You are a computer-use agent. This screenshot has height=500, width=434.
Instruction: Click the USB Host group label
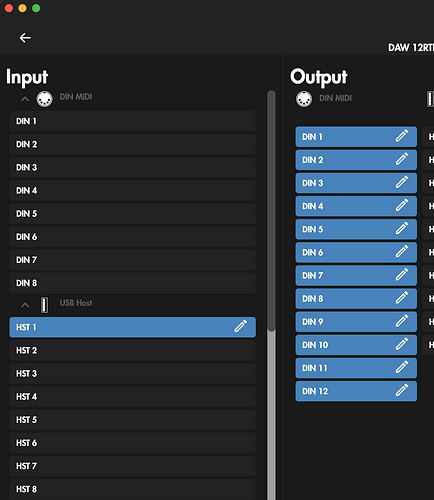(x=76, y=303)
